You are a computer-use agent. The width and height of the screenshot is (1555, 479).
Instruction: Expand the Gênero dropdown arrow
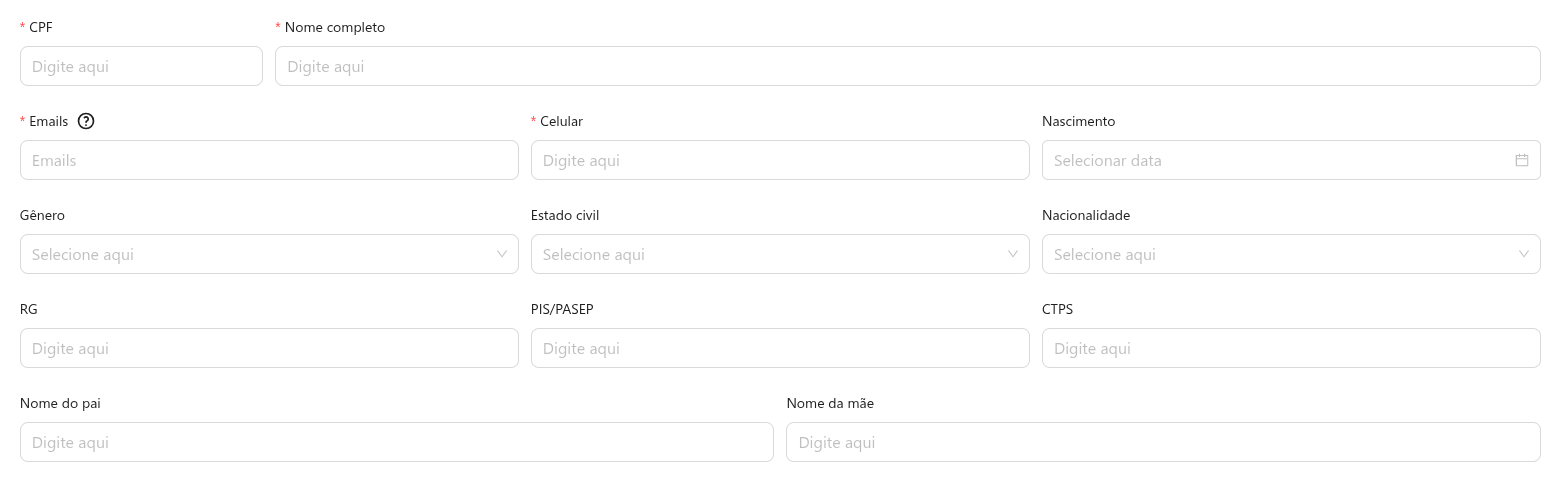(x=502, y=254)
